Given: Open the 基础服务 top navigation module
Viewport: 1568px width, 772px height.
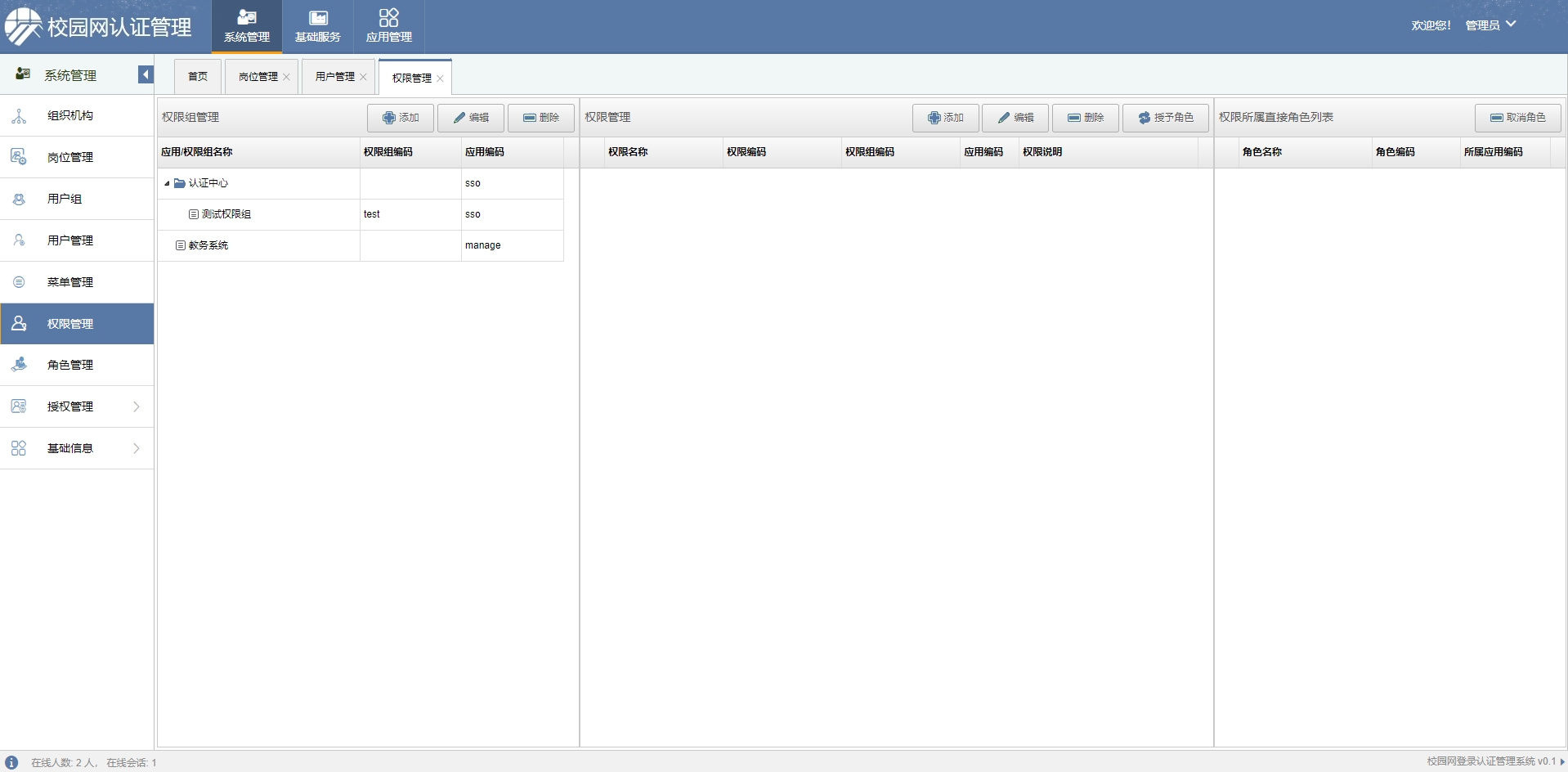Looking at the screenshot, I should (x=318, y=26).
